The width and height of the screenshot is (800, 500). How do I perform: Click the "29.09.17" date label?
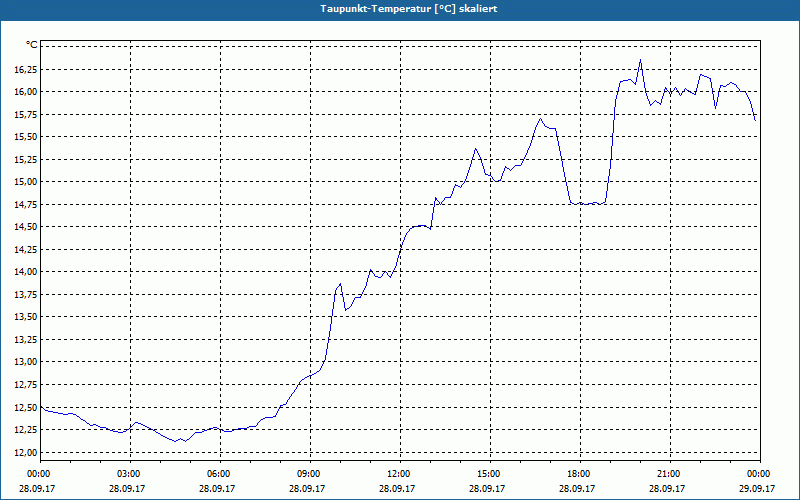[x=757, y=488]
